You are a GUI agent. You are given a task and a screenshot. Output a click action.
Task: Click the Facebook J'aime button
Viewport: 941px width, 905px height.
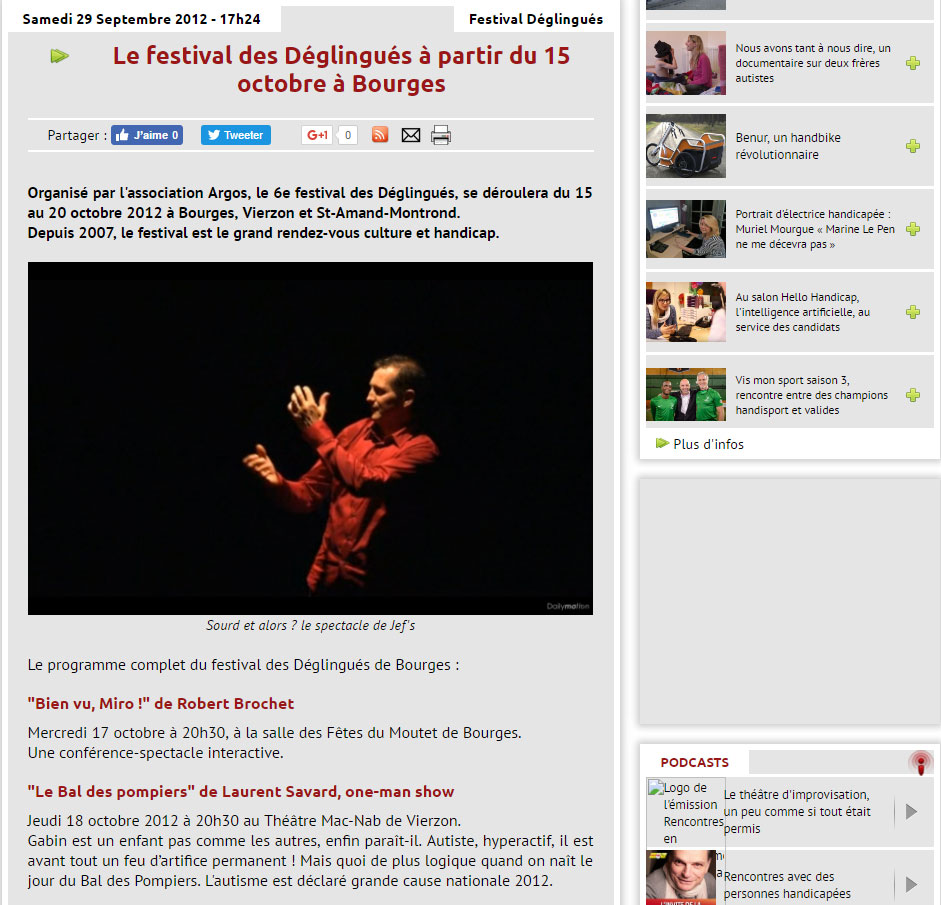146,135
